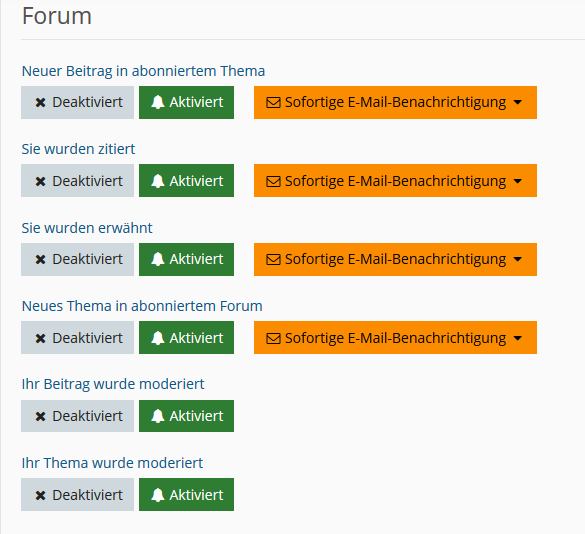Viewport: 585px width, 534px height.
Task: Click the envelope icon in 'Sie wurden erwähnt' row
Action: [273, 259]
